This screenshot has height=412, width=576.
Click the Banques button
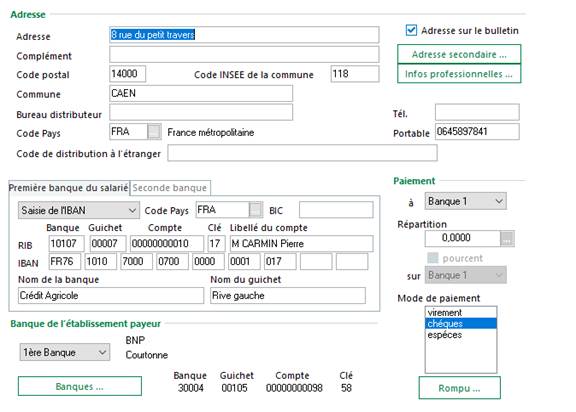(x=80, y=386)
